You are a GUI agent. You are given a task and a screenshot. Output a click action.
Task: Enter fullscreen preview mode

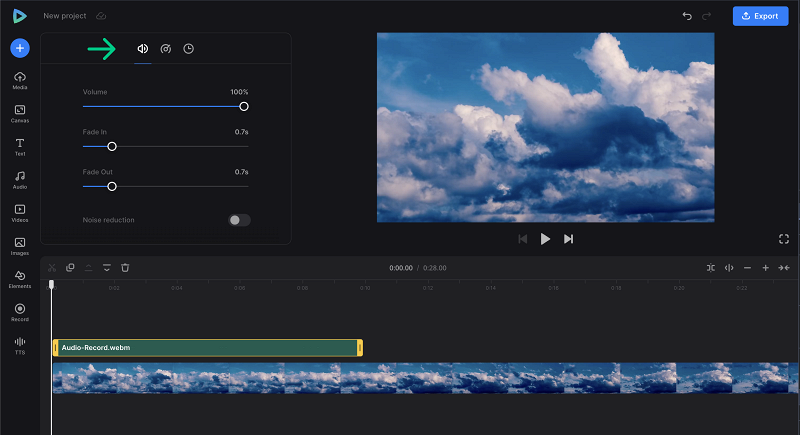point(784,239)
